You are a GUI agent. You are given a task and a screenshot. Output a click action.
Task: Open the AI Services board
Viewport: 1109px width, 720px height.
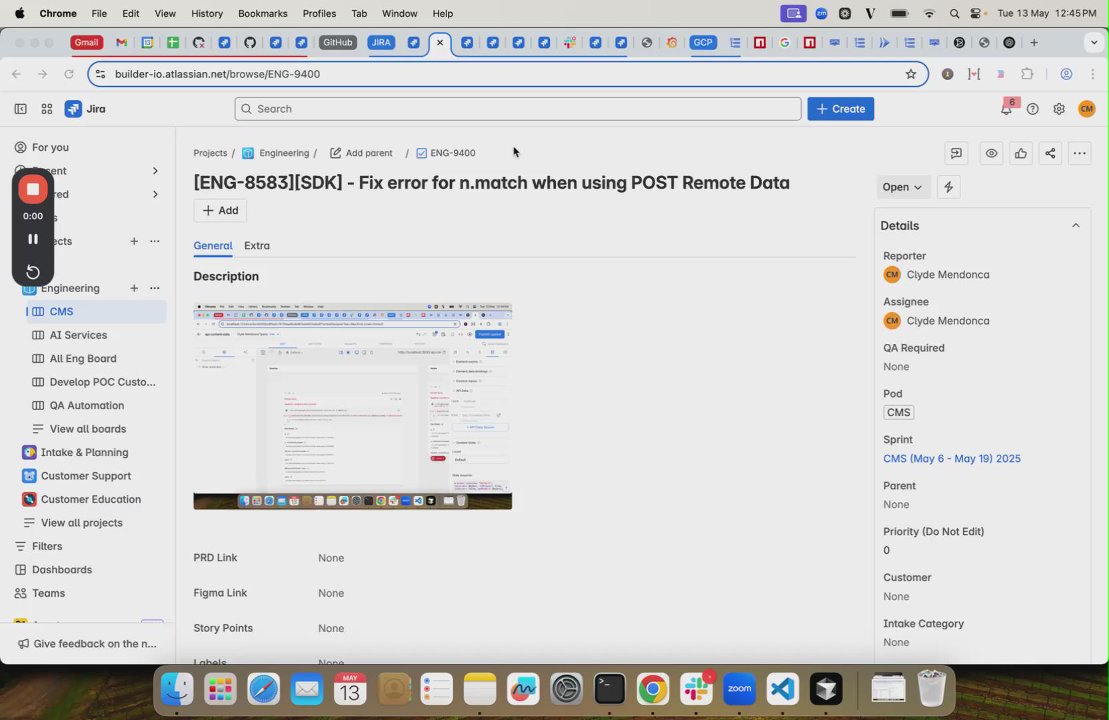point(78,335)
